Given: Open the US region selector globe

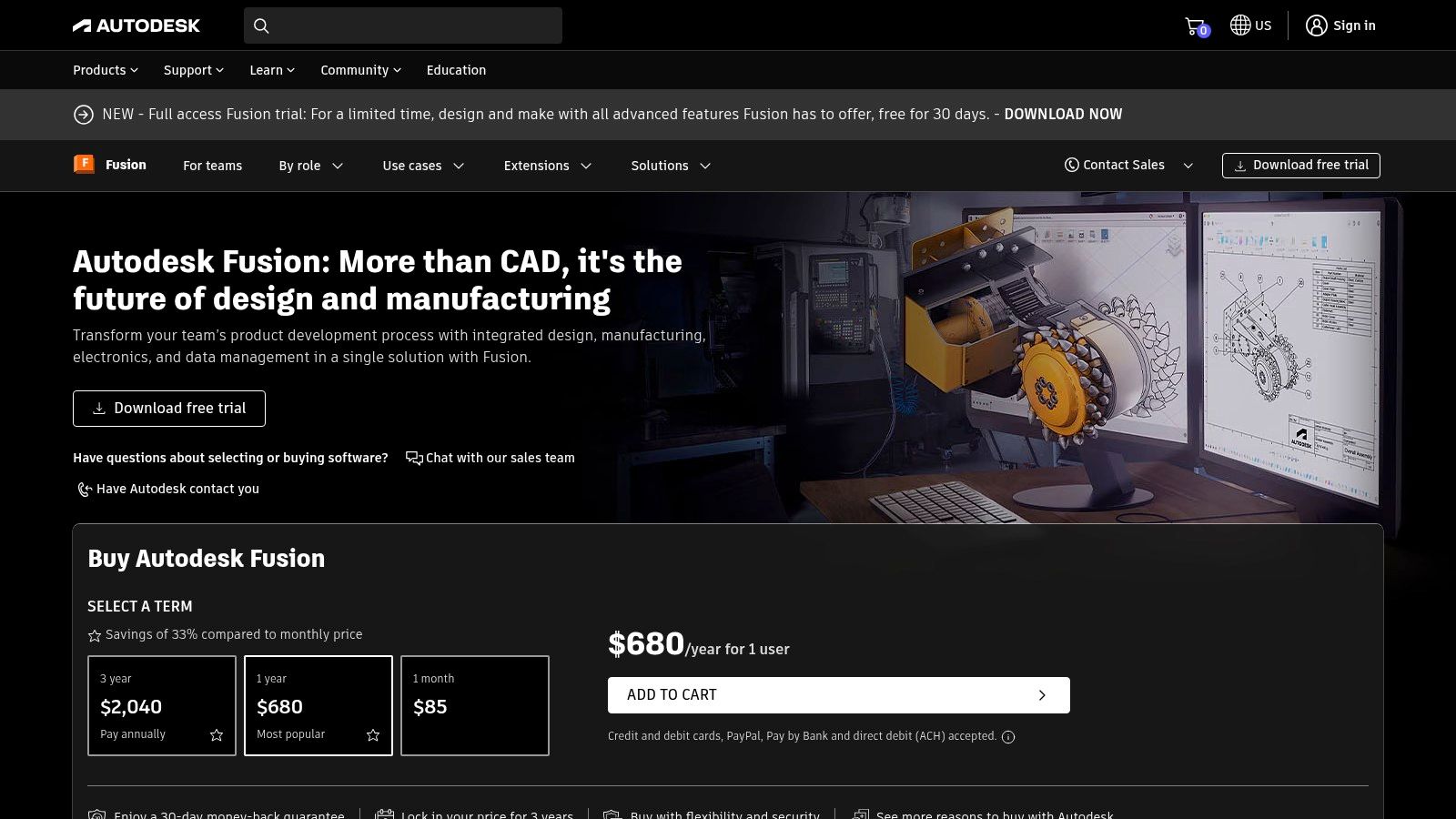Looking at the screenshot, I should tap(1240, 25).
